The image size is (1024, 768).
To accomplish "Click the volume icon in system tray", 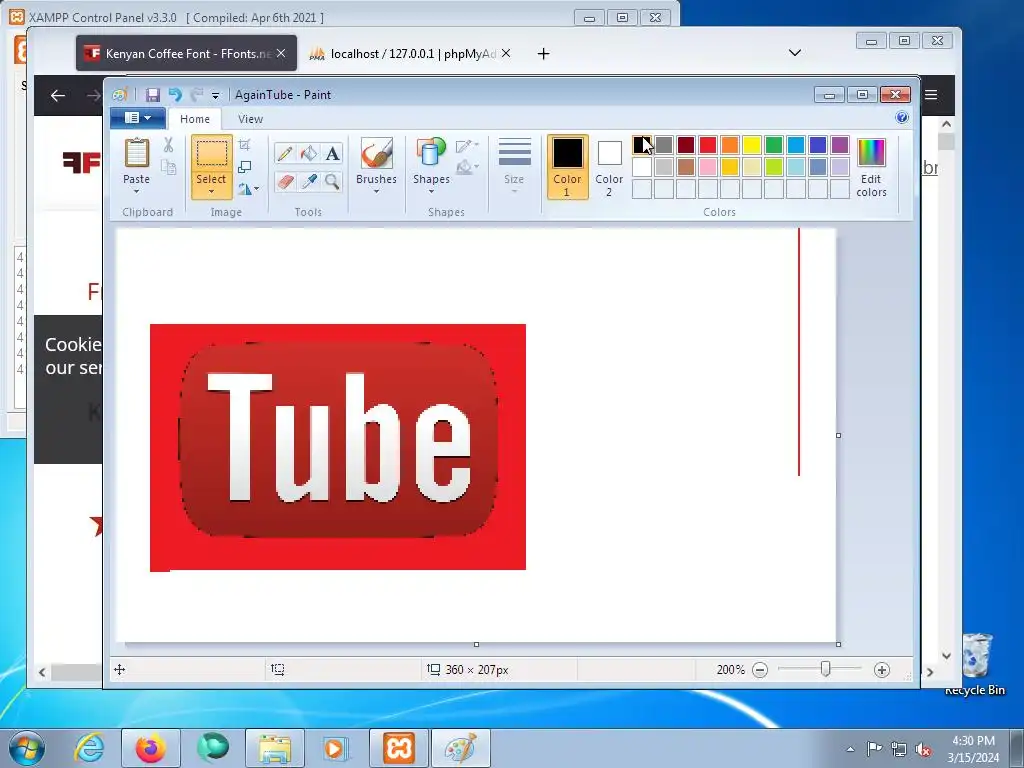I will [x=923, y=750].
